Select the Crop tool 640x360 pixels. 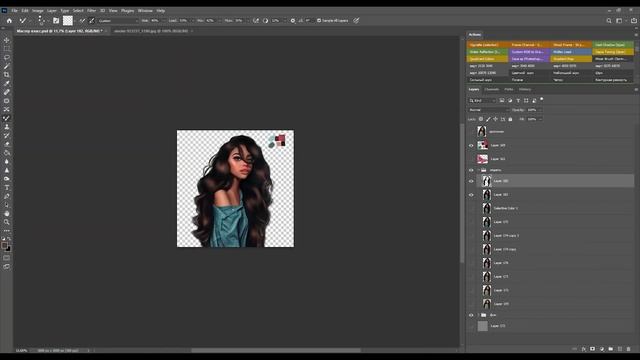pyautogui.click(x=7, y=75)
